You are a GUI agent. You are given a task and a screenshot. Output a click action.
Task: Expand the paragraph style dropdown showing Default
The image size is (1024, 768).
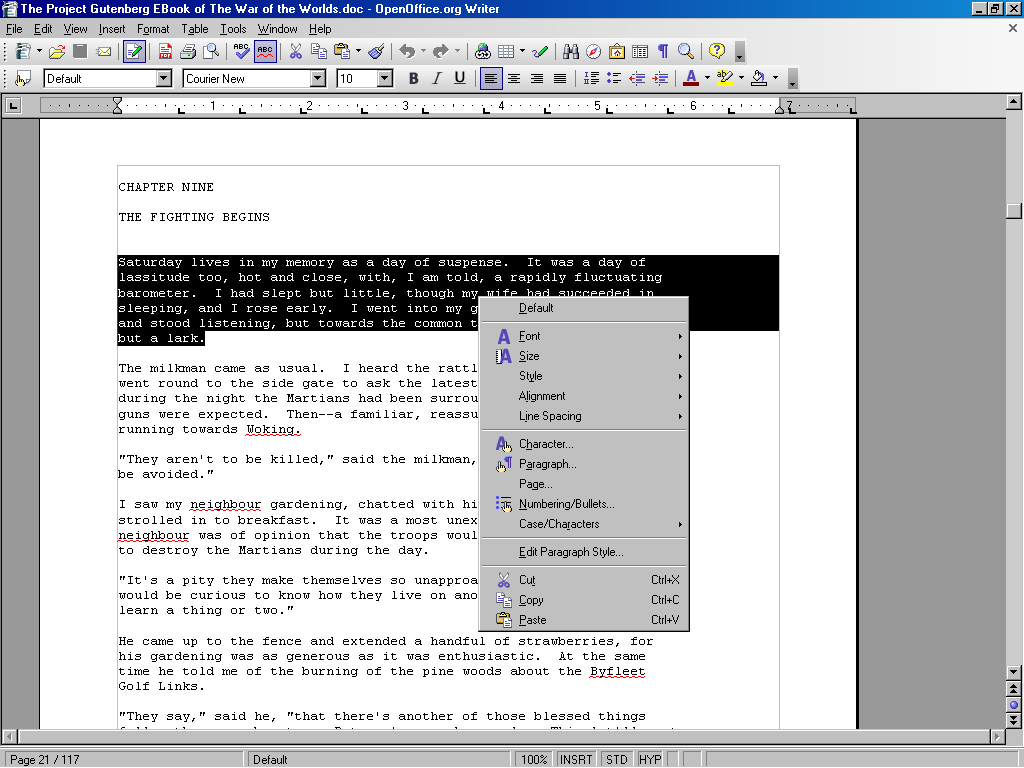[164, 79]
